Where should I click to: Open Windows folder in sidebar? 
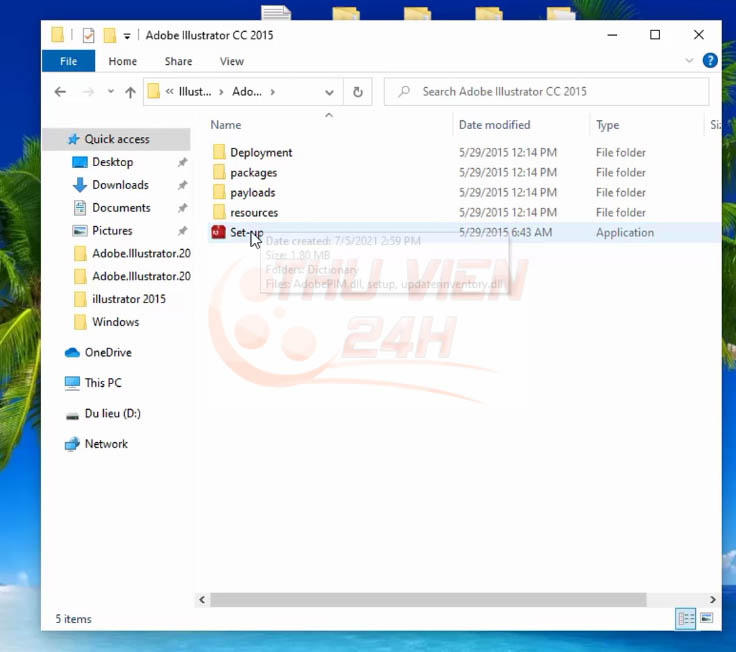click(x=115, y=322)
